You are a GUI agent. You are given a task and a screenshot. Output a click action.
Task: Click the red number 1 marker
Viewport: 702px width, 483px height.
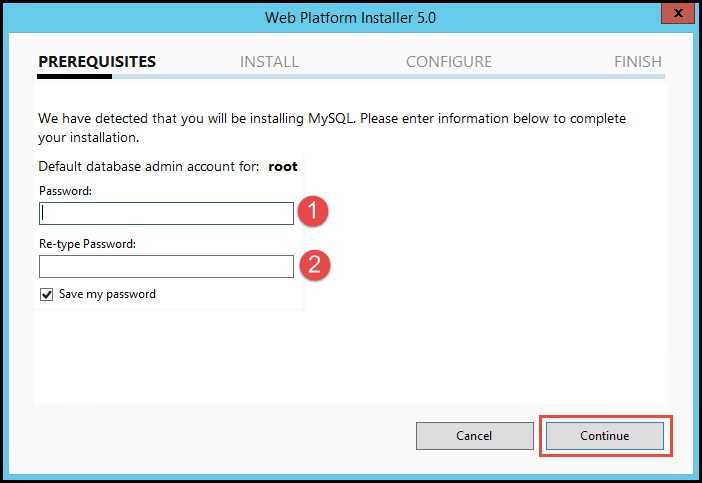coord(315,212)
